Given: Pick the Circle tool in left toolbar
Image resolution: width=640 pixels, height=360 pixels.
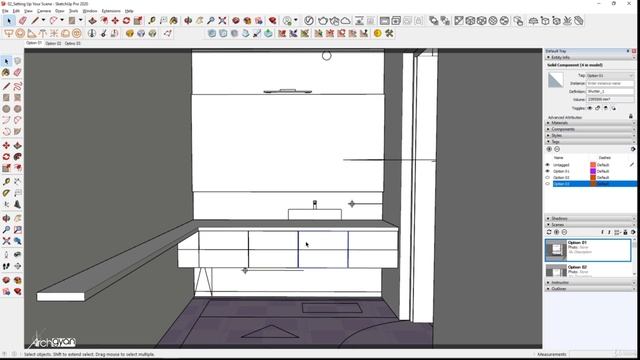Looking at the screenshot, I should [x=6, y=109].
